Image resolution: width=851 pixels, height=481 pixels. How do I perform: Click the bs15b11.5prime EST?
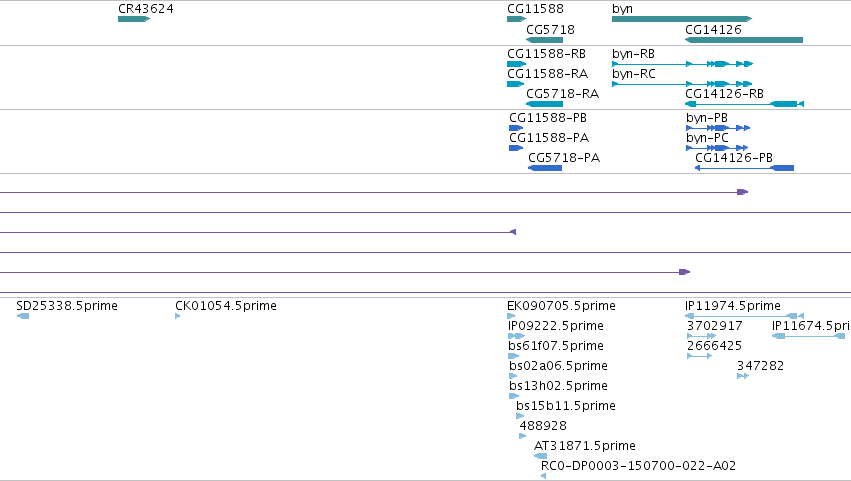point(520,416)
